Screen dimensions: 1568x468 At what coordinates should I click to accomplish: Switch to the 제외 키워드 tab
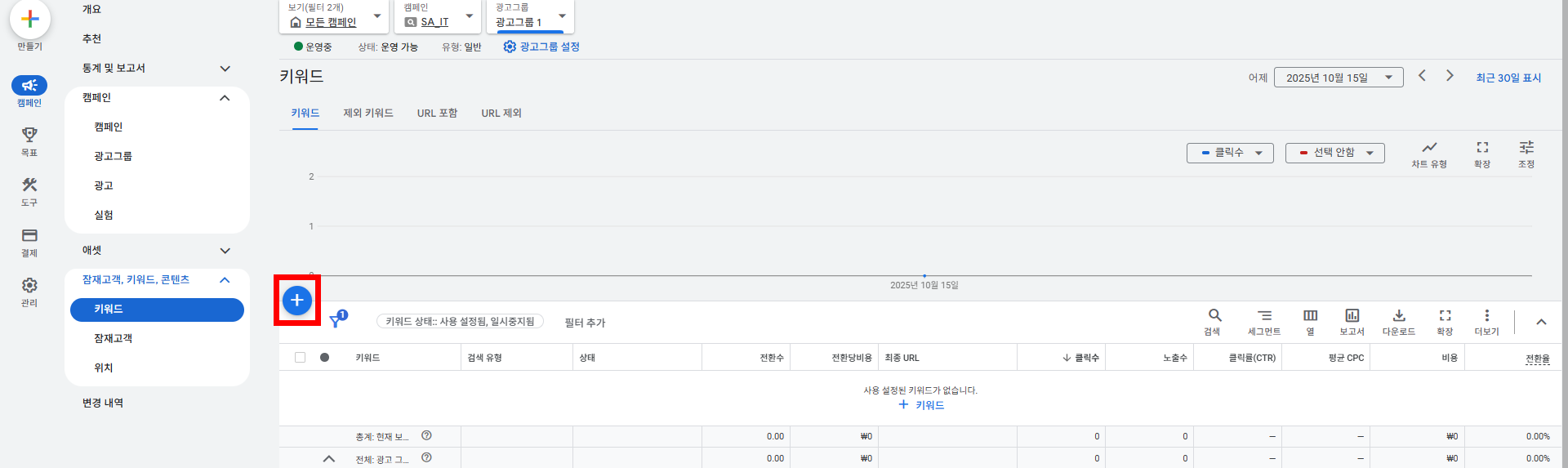367,114
